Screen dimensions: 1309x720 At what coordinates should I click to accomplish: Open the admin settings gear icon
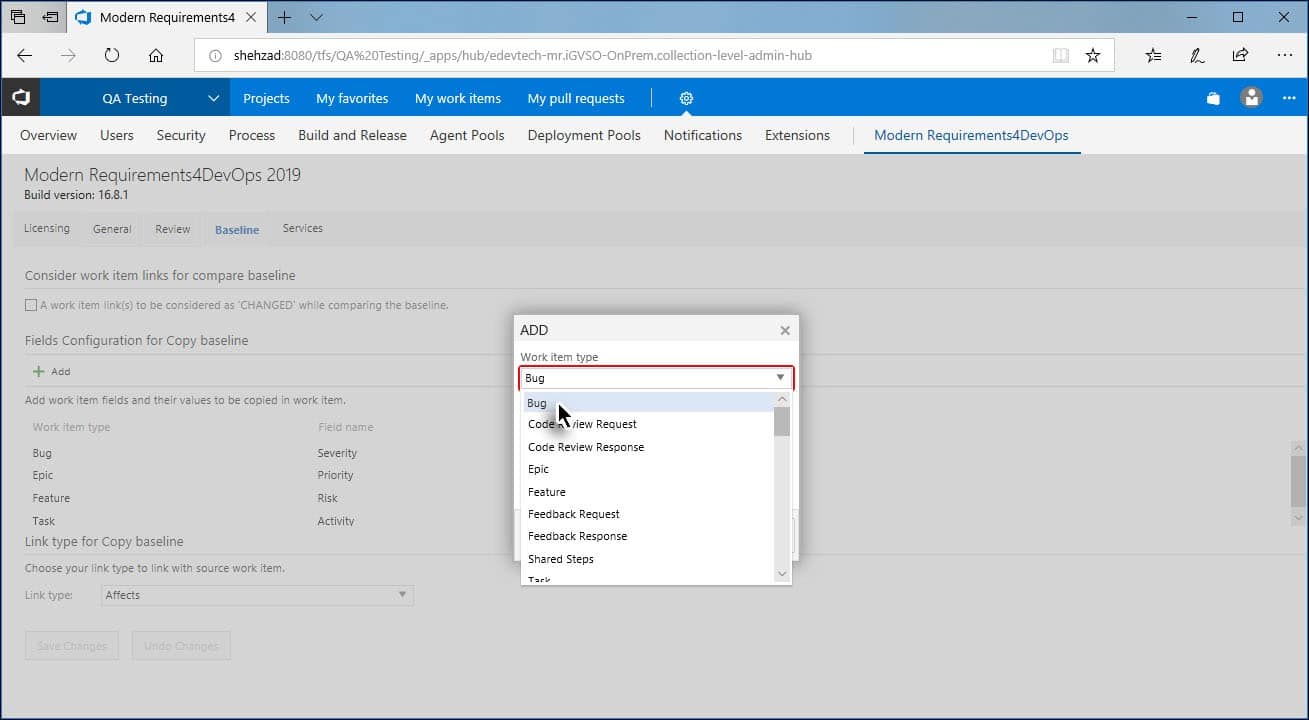686,98
